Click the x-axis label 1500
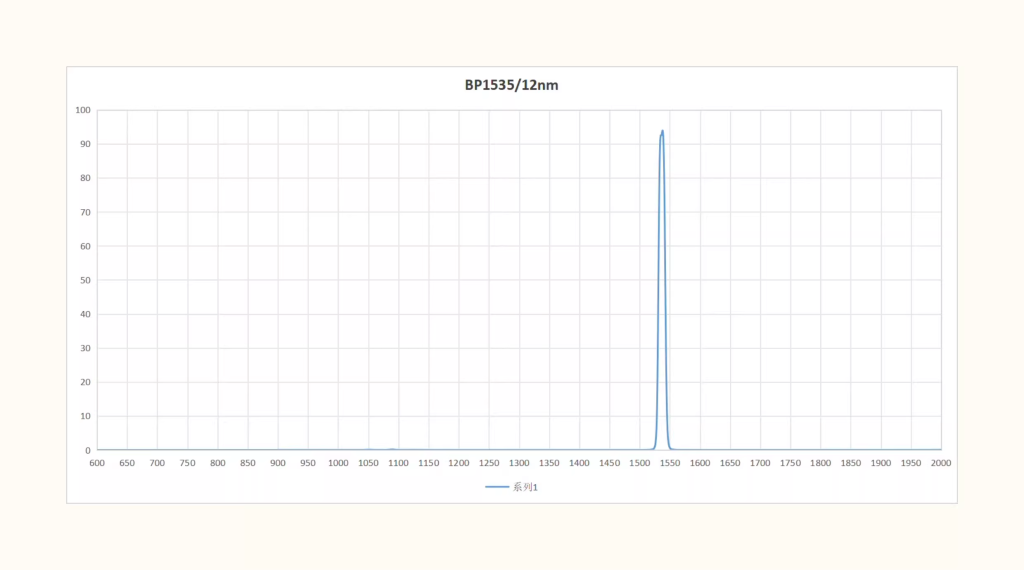The height and width of the screenshot is (570, 1024). click(639, 463)
